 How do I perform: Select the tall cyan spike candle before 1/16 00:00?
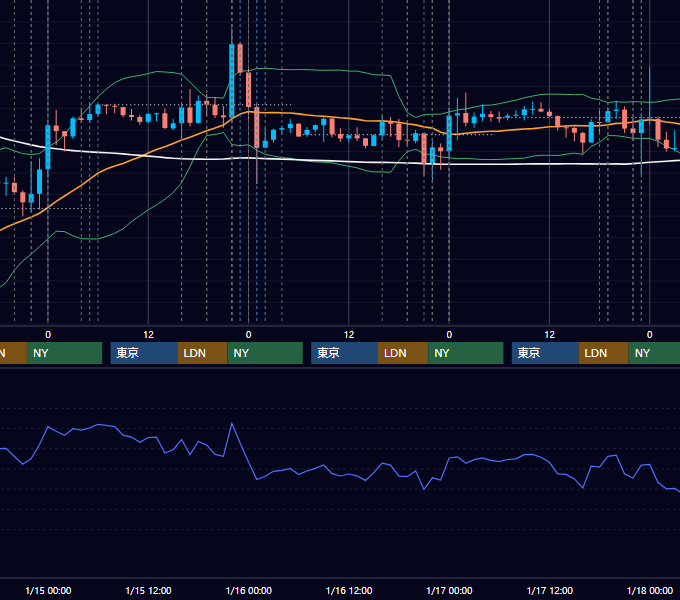[x=232, y=80]
